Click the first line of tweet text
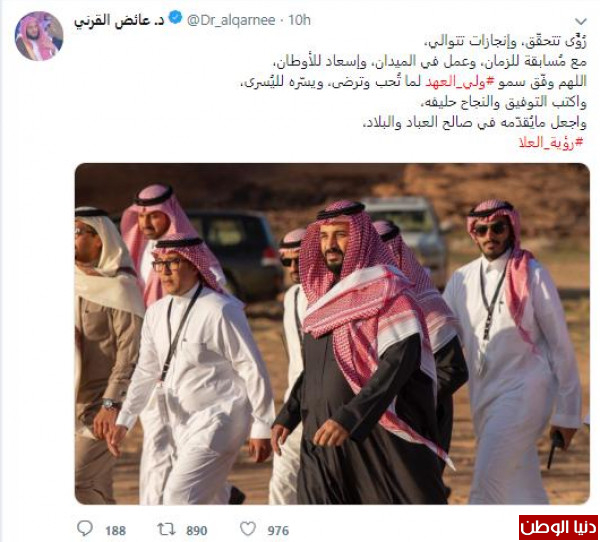 click(x=505, y=41)
